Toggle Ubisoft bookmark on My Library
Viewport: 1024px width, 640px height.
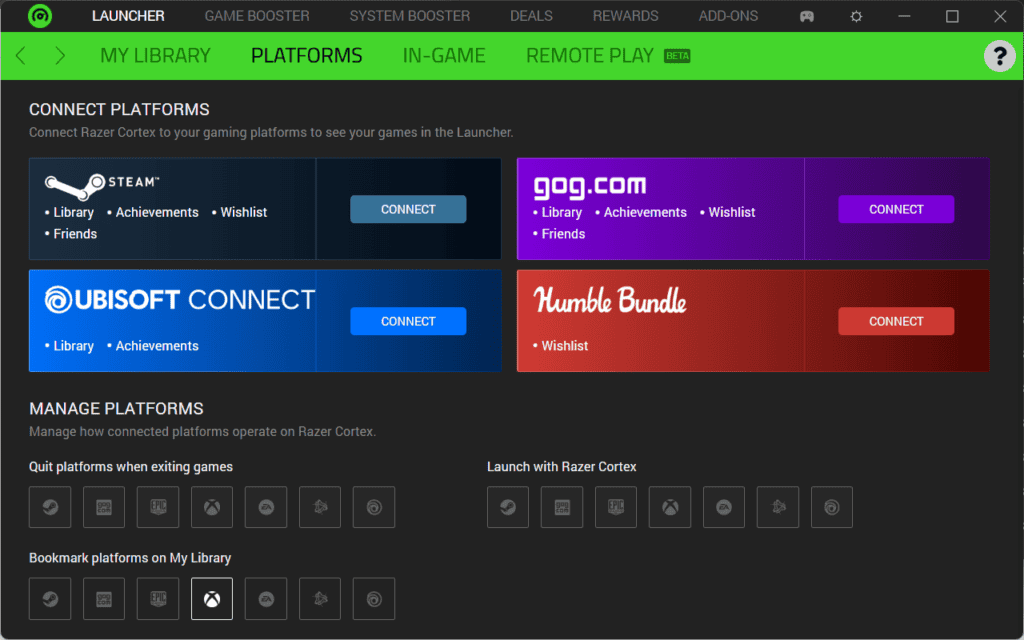point(374,598)
